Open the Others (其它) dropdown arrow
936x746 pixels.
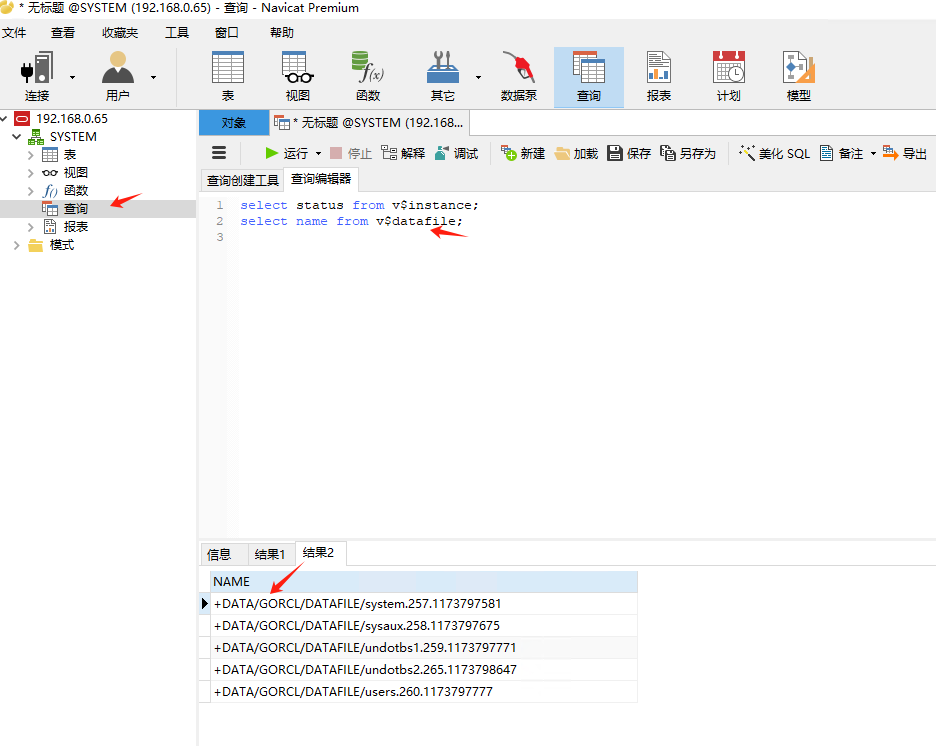tap(478, 78)
